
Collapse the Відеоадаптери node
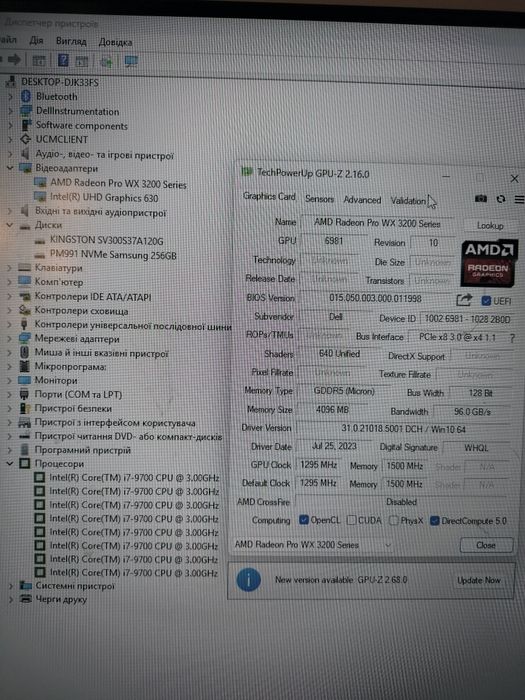(x=10, y=168)
